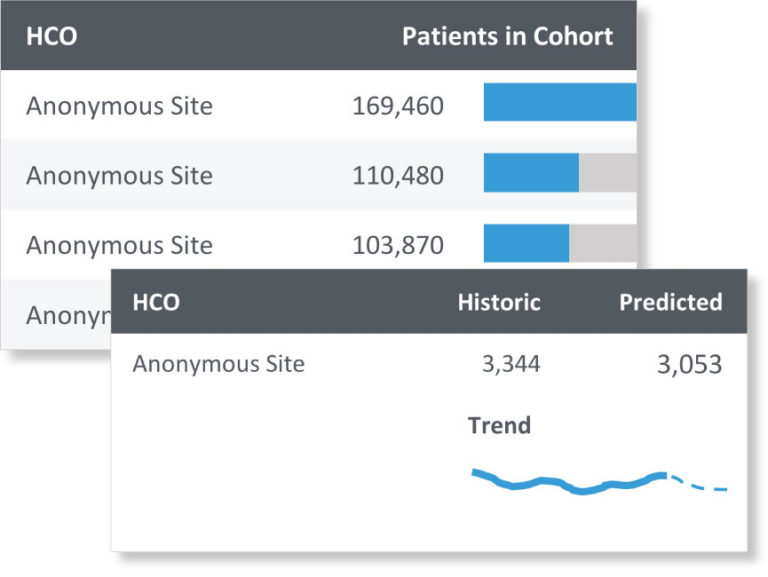Click the dashed predicted trend line
This screenshot has width=768, height=577.
(x=700, y=486)
